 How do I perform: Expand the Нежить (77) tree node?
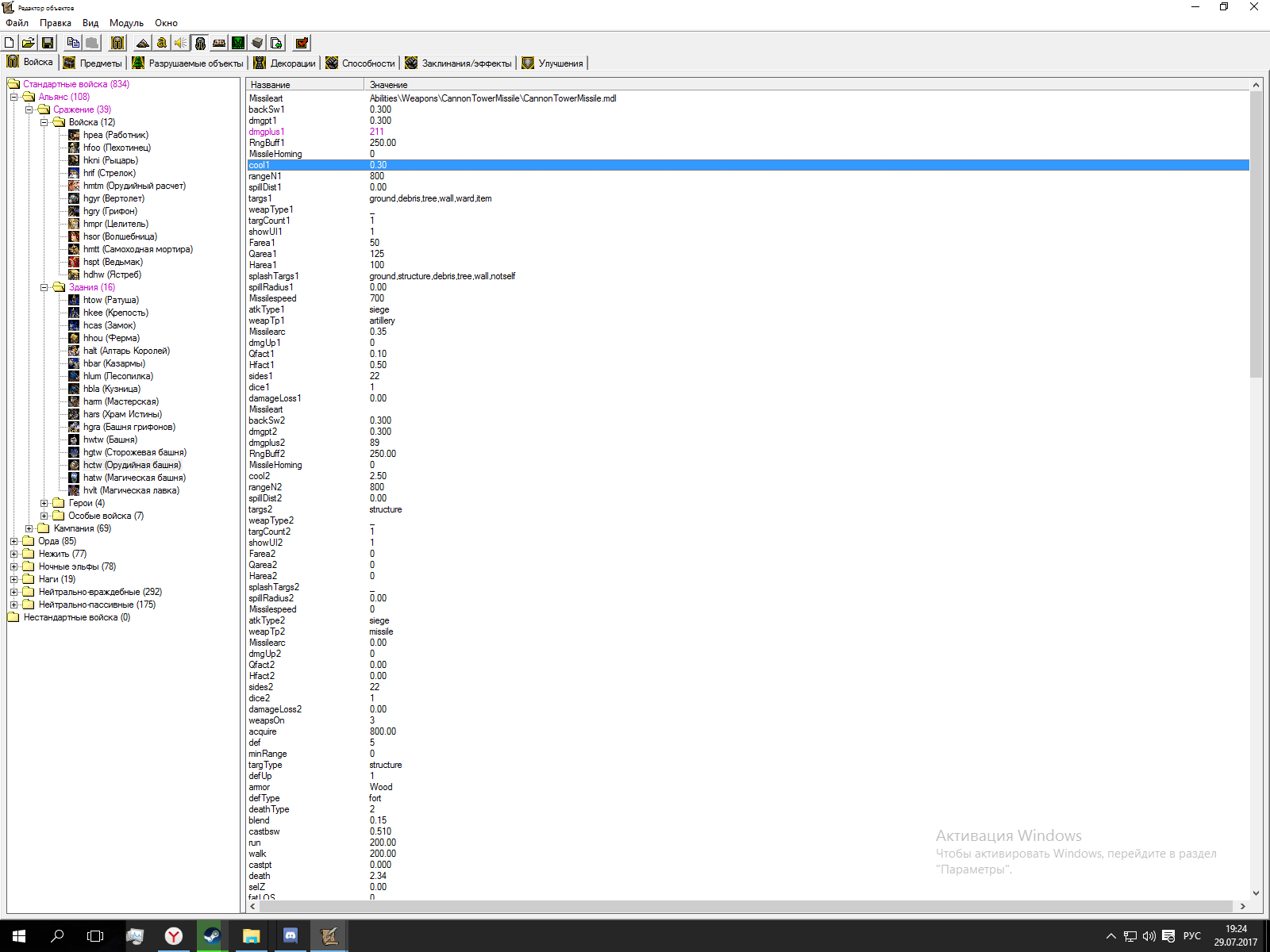[13, 554]
